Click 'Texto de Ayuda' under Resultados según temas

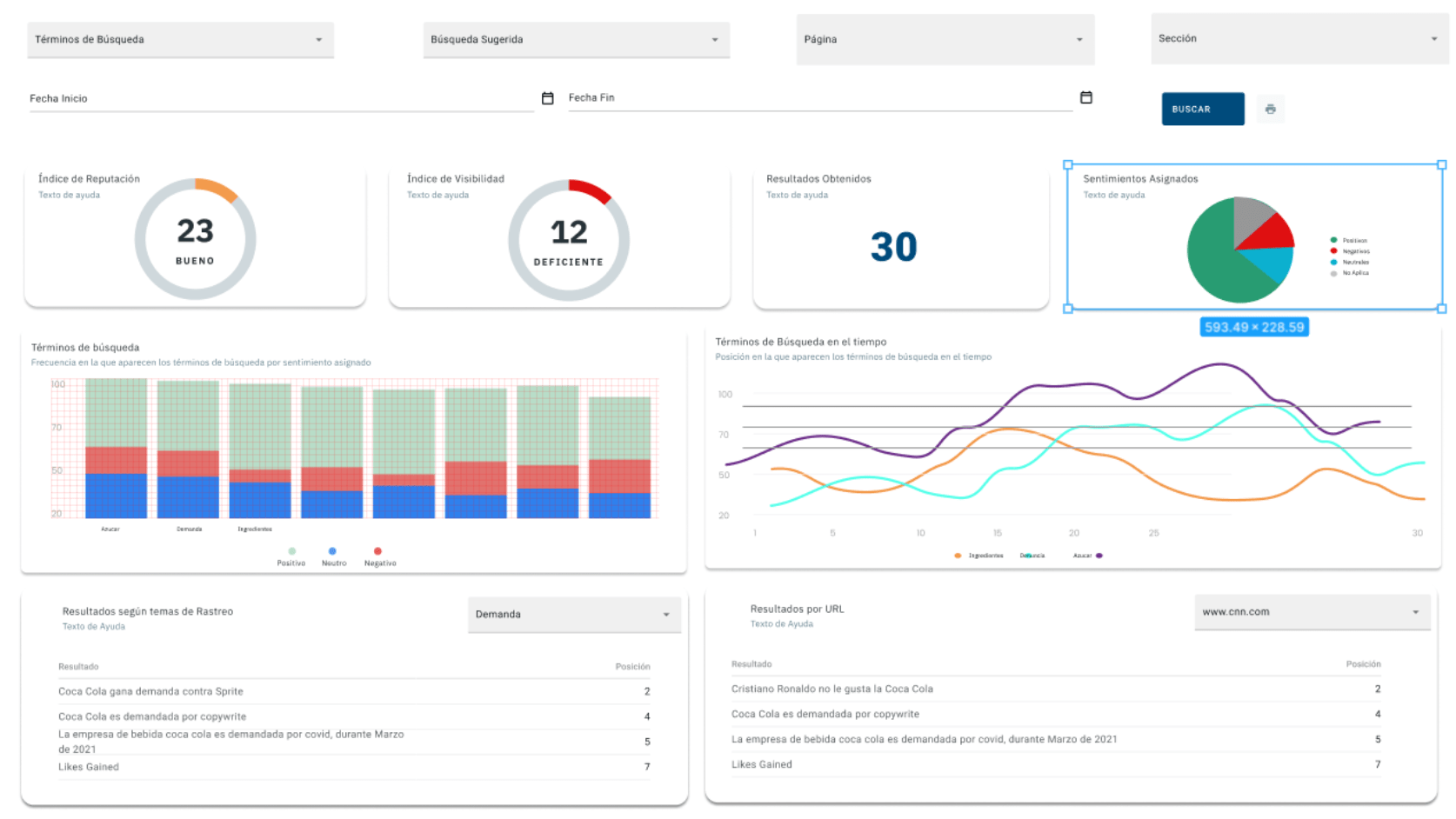pyautogui.click(x=94, y=626)
